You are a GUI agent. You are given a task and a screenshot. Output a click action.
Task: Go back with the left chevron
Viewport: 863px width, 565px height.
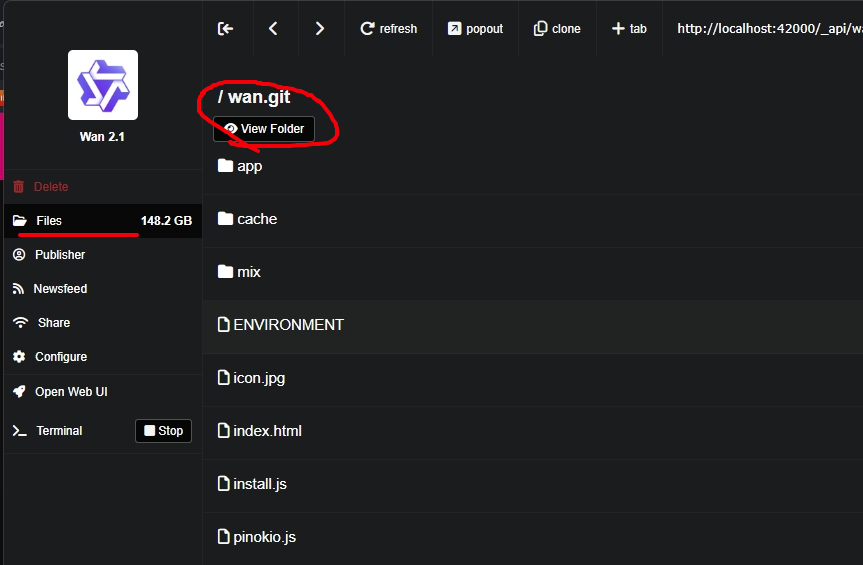[x=274, y=29]
